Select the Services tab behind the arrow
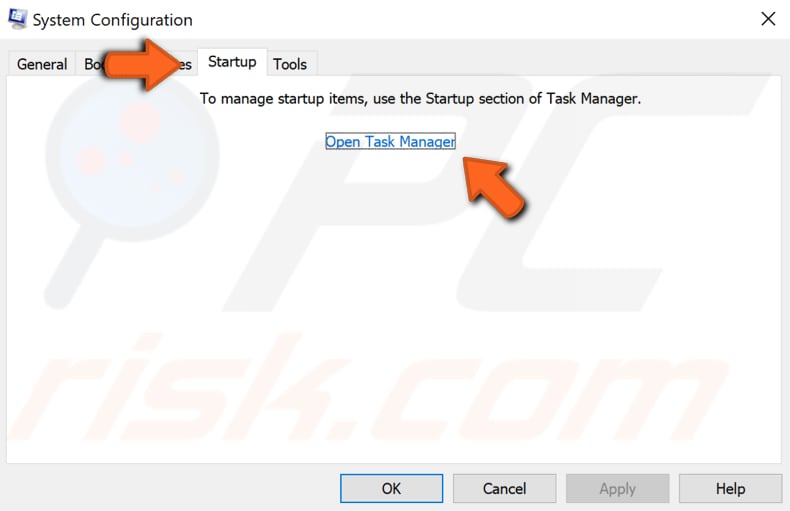790x511 pixels. click(x=183, y=64)
